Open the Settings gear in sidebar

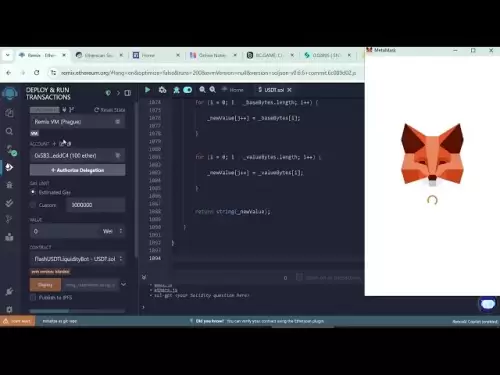coord(9,309)
